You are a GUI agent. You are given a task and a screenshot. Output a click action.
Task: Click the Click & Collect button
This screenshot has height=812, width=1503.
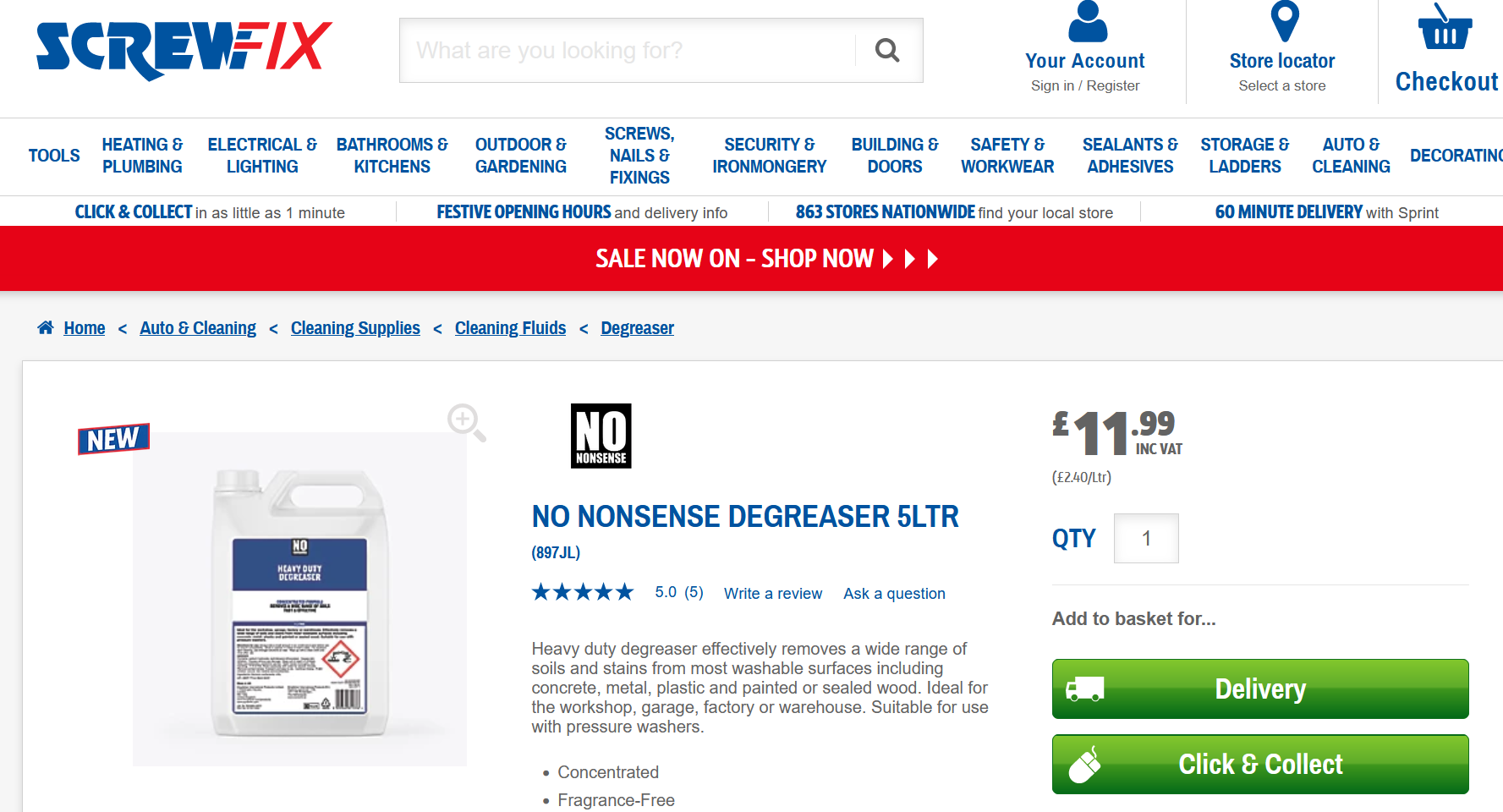pos(1260,764)
